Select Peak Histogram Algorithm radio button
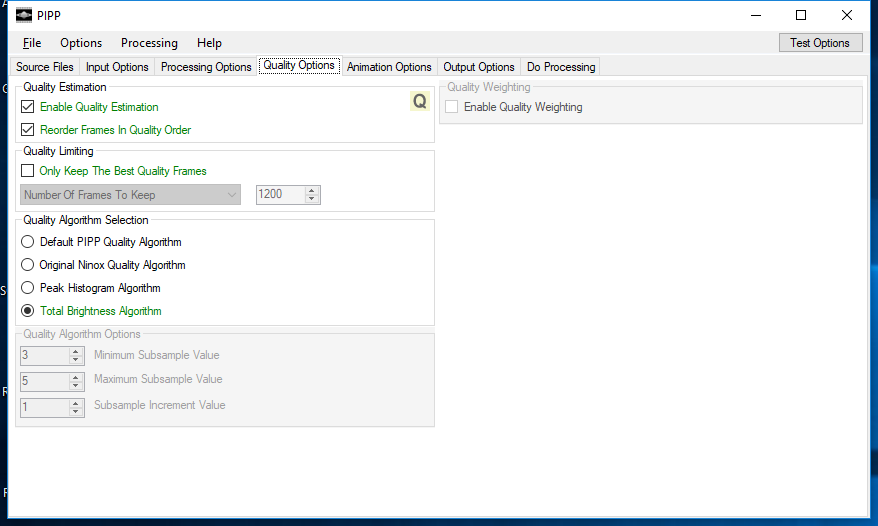The height and width of the screenshot is (526, 878). coord(27,287)
